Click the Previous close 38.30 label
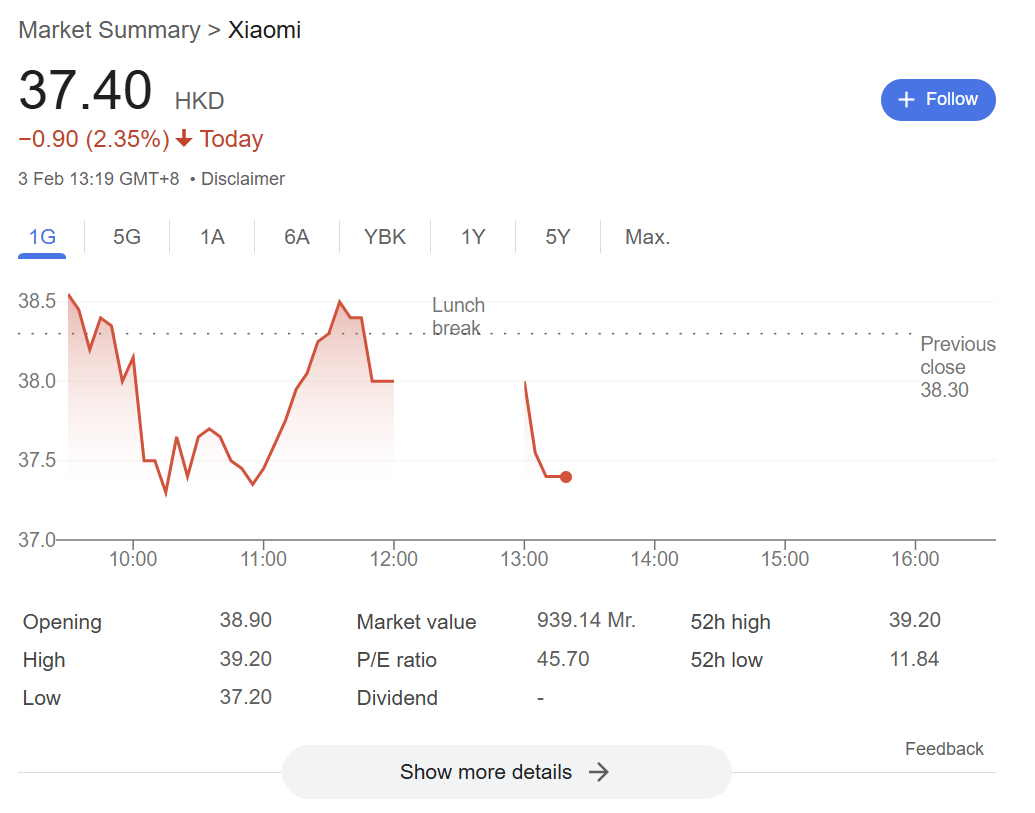 pyautogui.click(x=957, y=367)
